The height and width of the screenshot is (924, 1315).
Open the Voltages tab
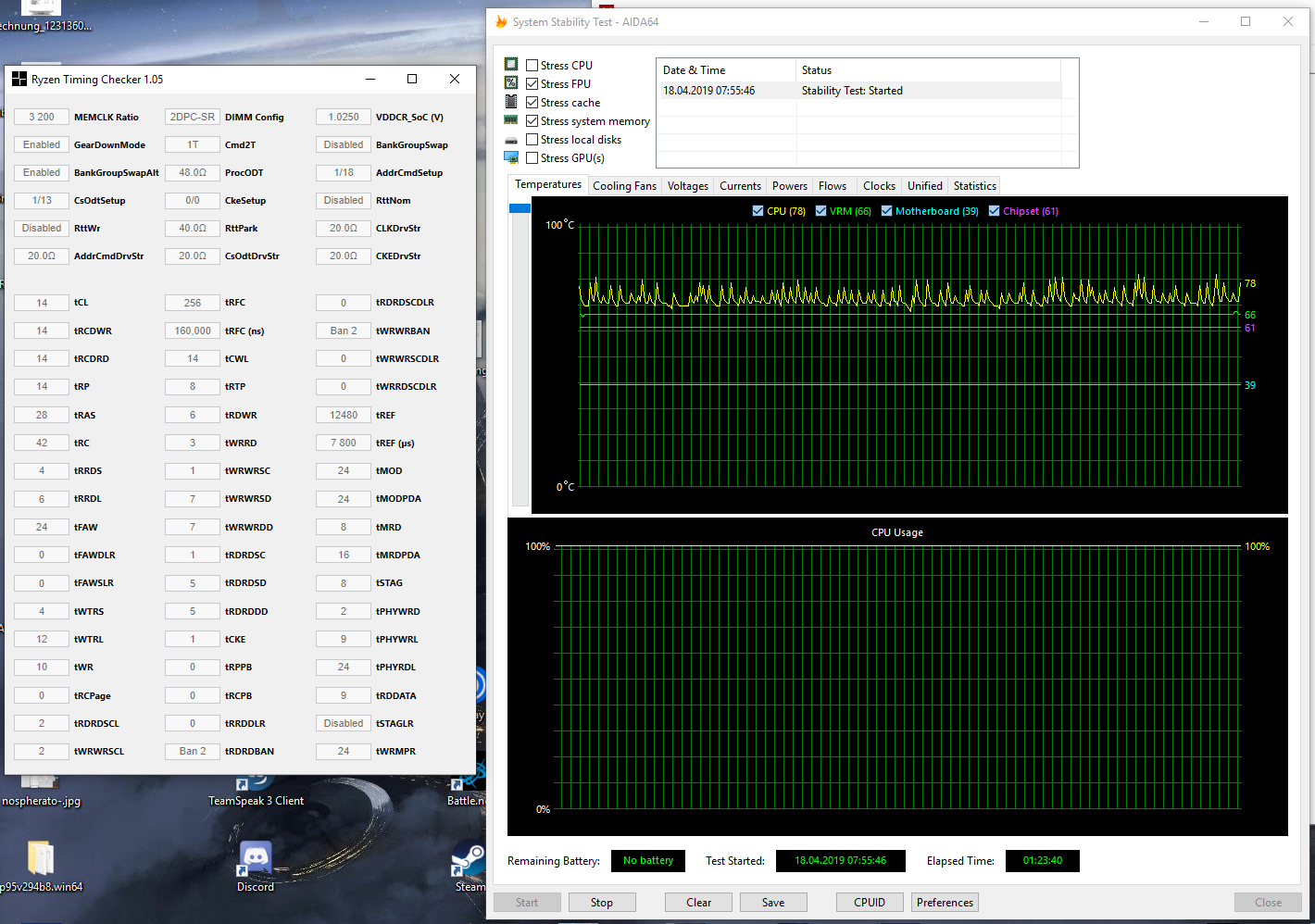(x=688, y=186)
